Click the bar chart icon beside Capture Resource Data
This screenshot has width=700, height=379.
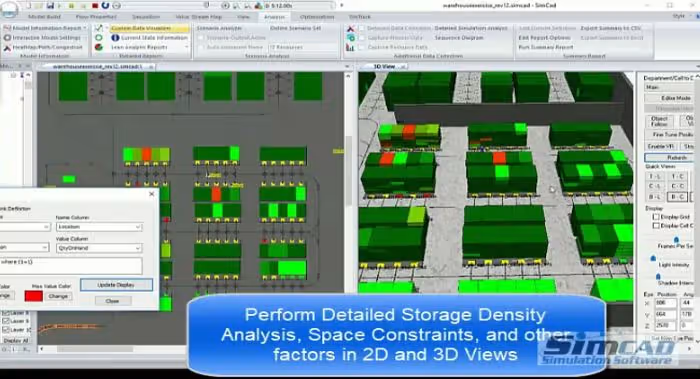click(350, 47)
